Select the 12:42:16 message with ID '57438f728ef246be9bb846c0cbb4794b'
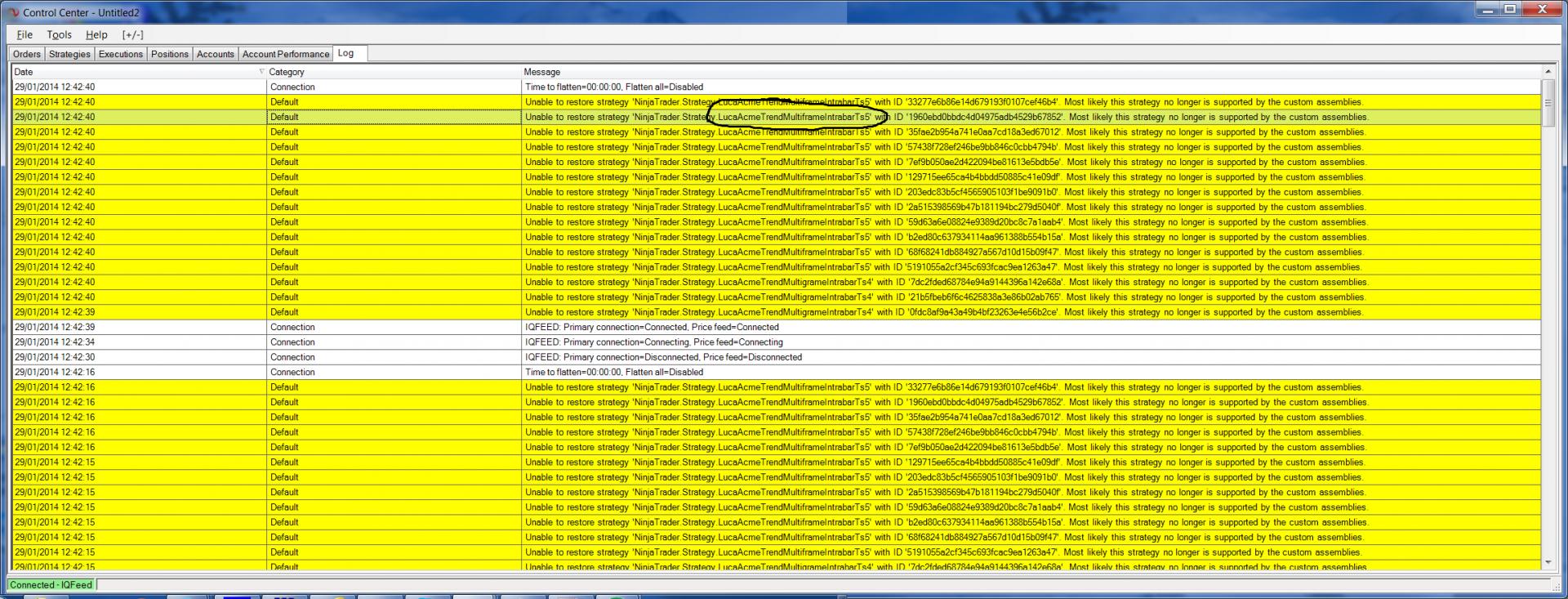The height and width of the screenshot is (599, 1568). point(1031,431)
